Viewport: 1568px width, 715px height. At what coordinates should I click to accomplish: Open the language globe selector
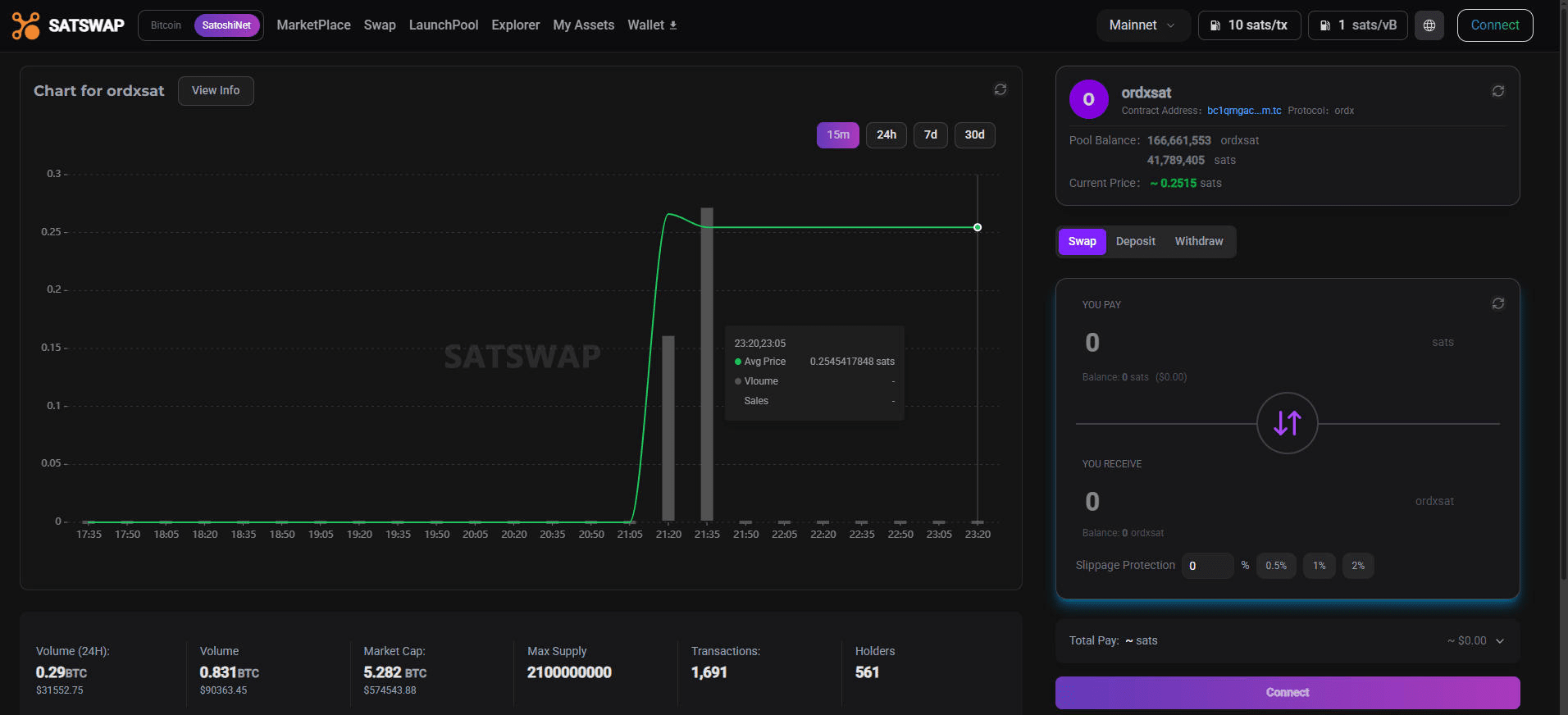tap(1429, 25)
